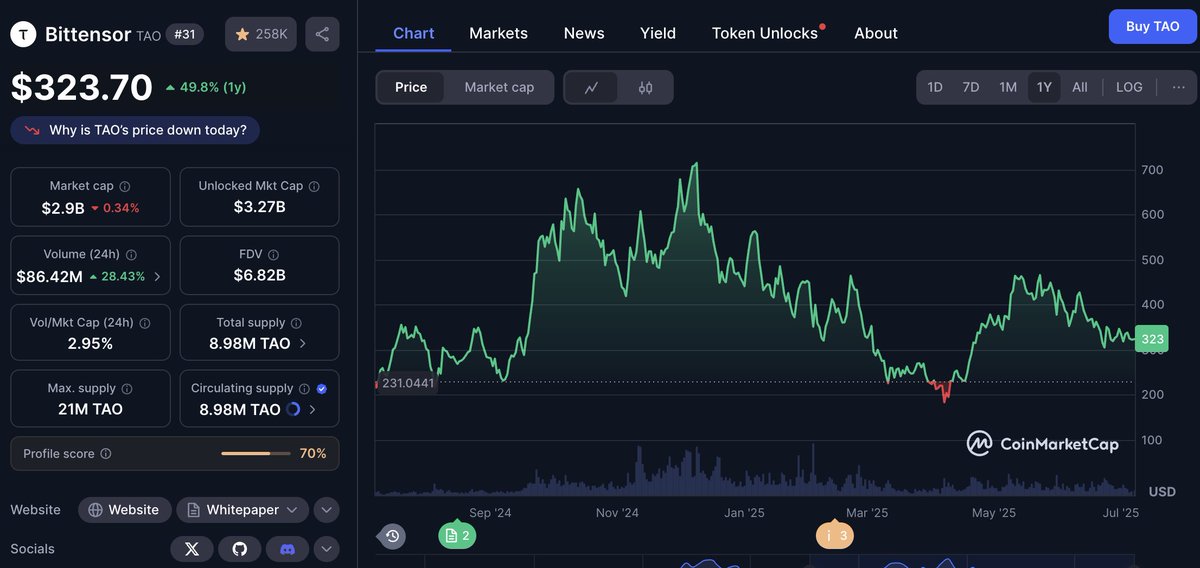Open the share icon button

point(322,34)
